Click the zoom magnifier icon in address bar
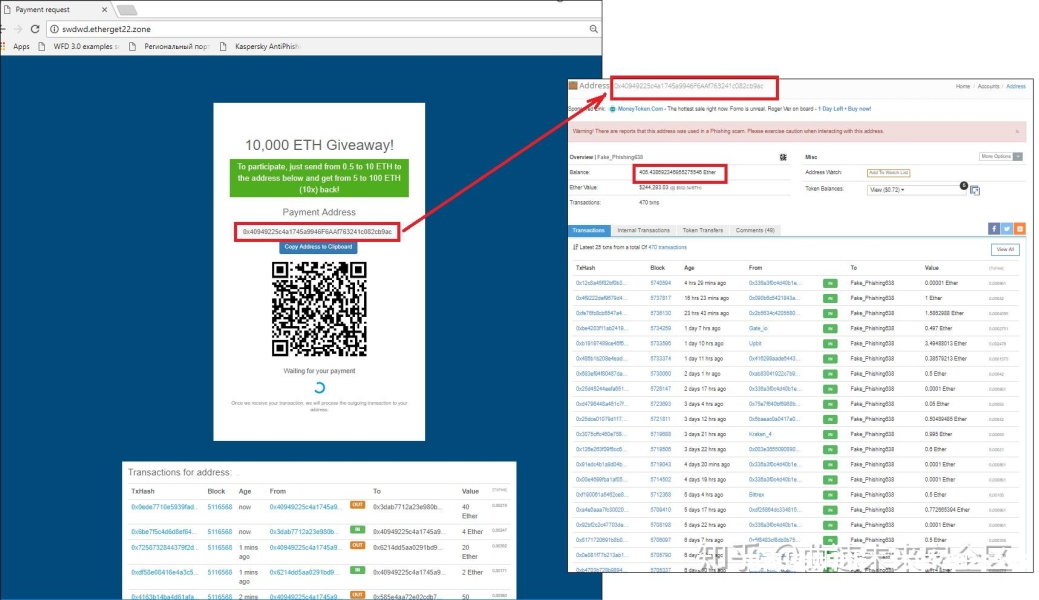This screenshot has width=1039, height=600. pos(593,29)
